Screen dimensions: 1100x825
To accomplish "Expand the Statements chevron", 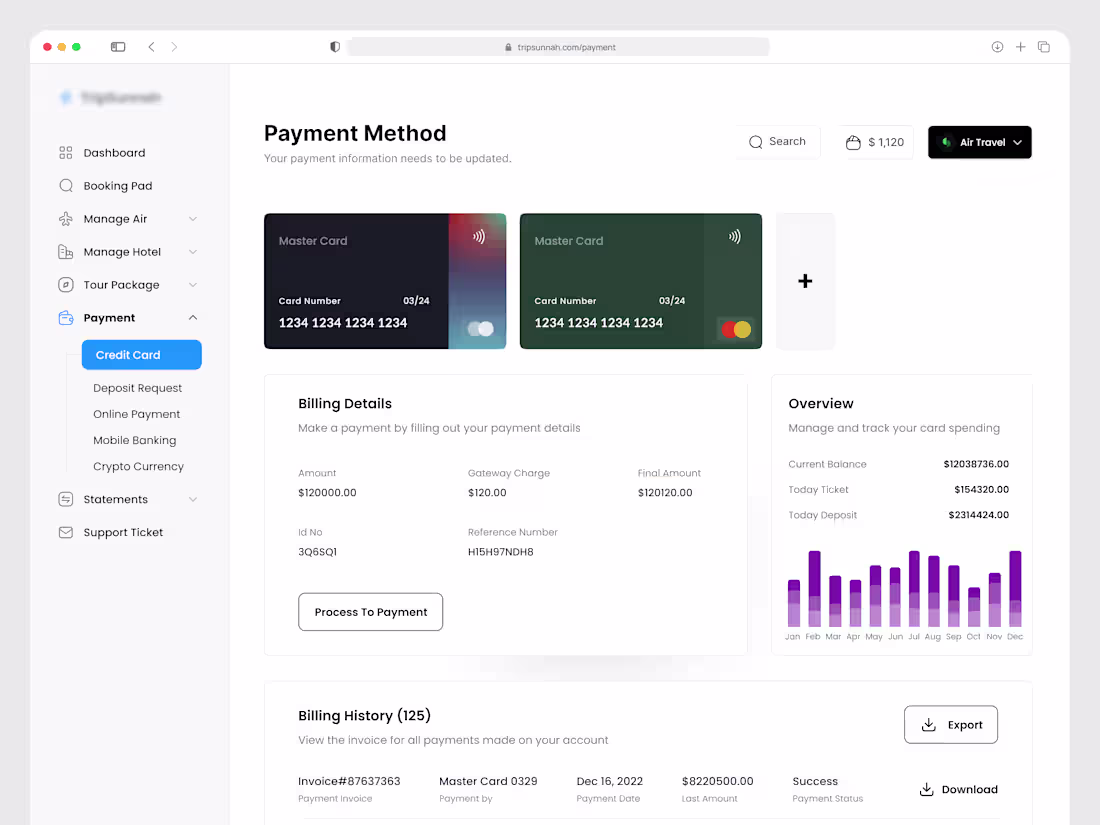I will 193,499.
